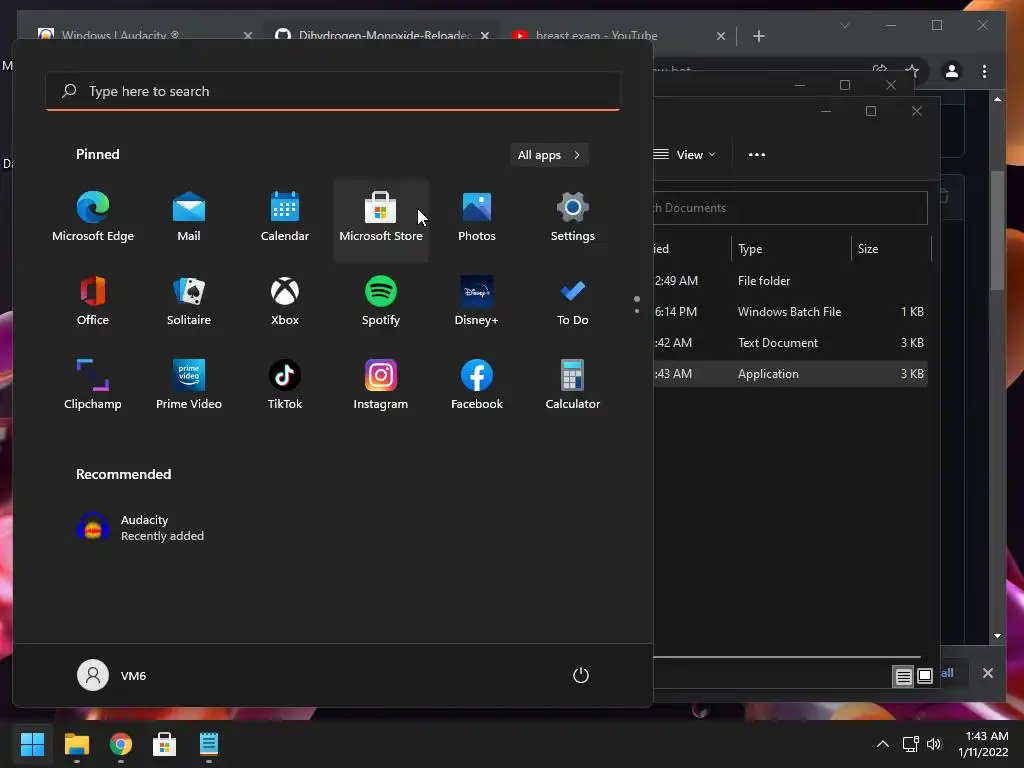Click the Windows Start button on taskbar
The image size is (1024, 768).
pyautogui.click(x=32, y=744)
